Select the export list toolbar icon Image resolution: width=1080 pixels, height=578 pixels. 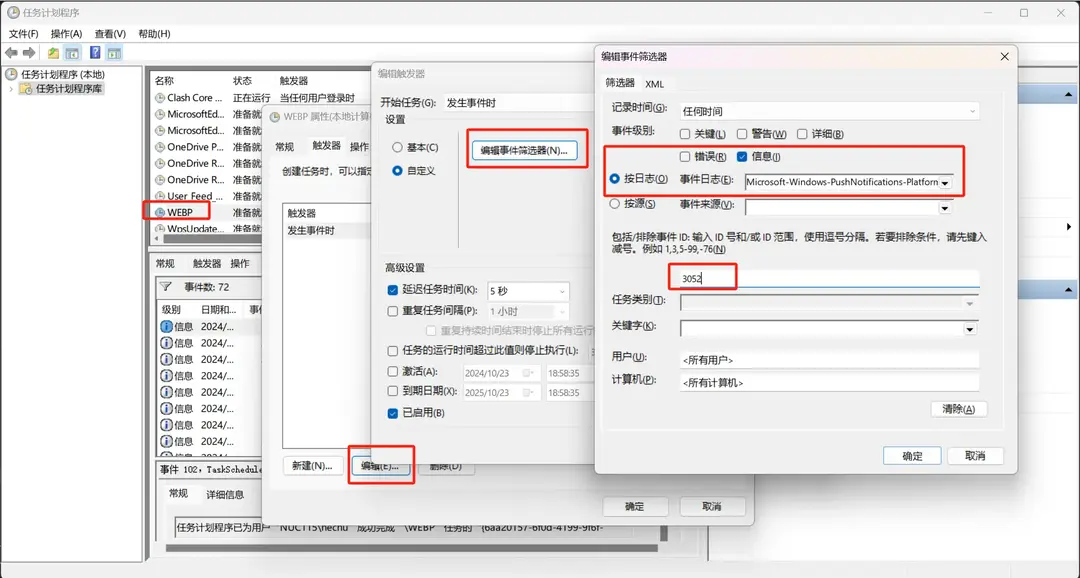click(55, 52)
